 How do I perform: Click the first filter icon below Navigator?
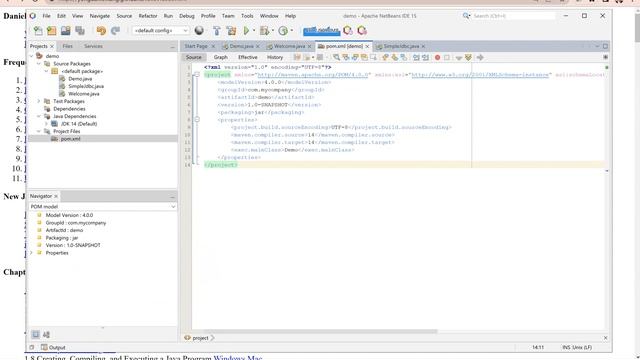[x=36, y=335]
